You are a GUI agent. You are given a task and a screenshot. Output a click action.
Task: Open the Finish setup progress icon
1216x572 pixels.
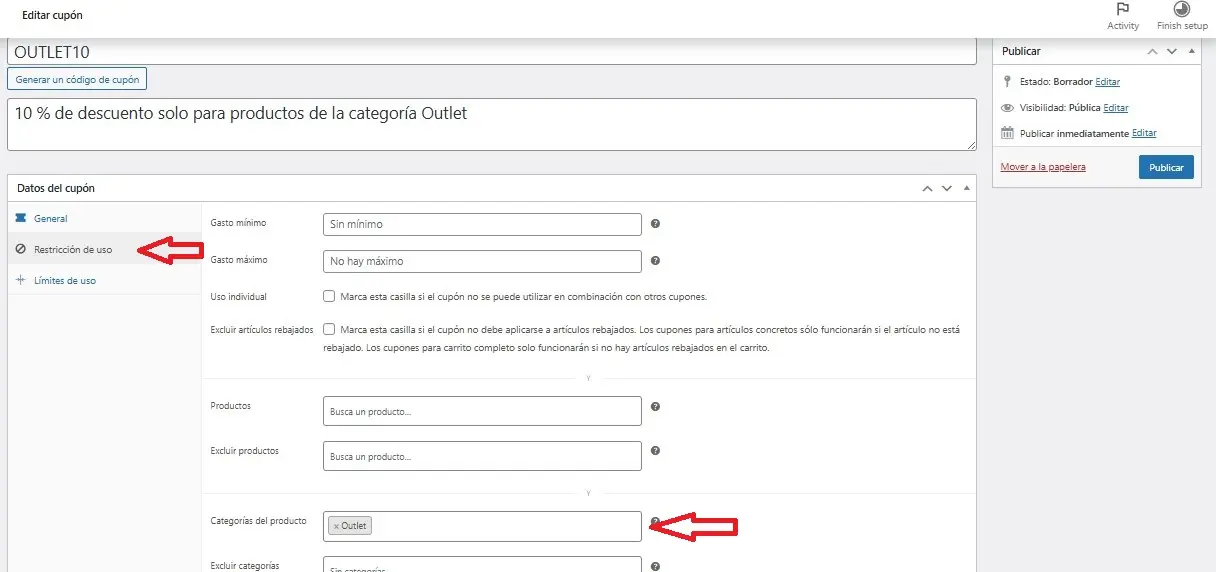[1181, 10]
